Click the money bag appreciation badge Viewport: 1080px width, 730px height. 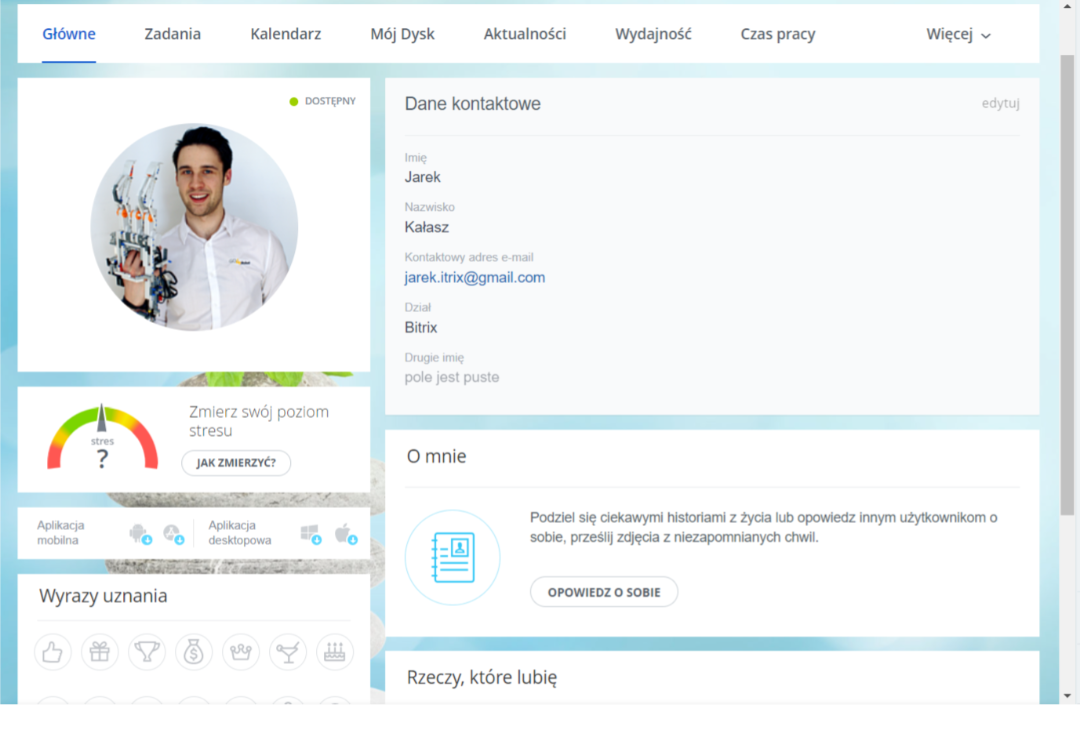(194, 652)
